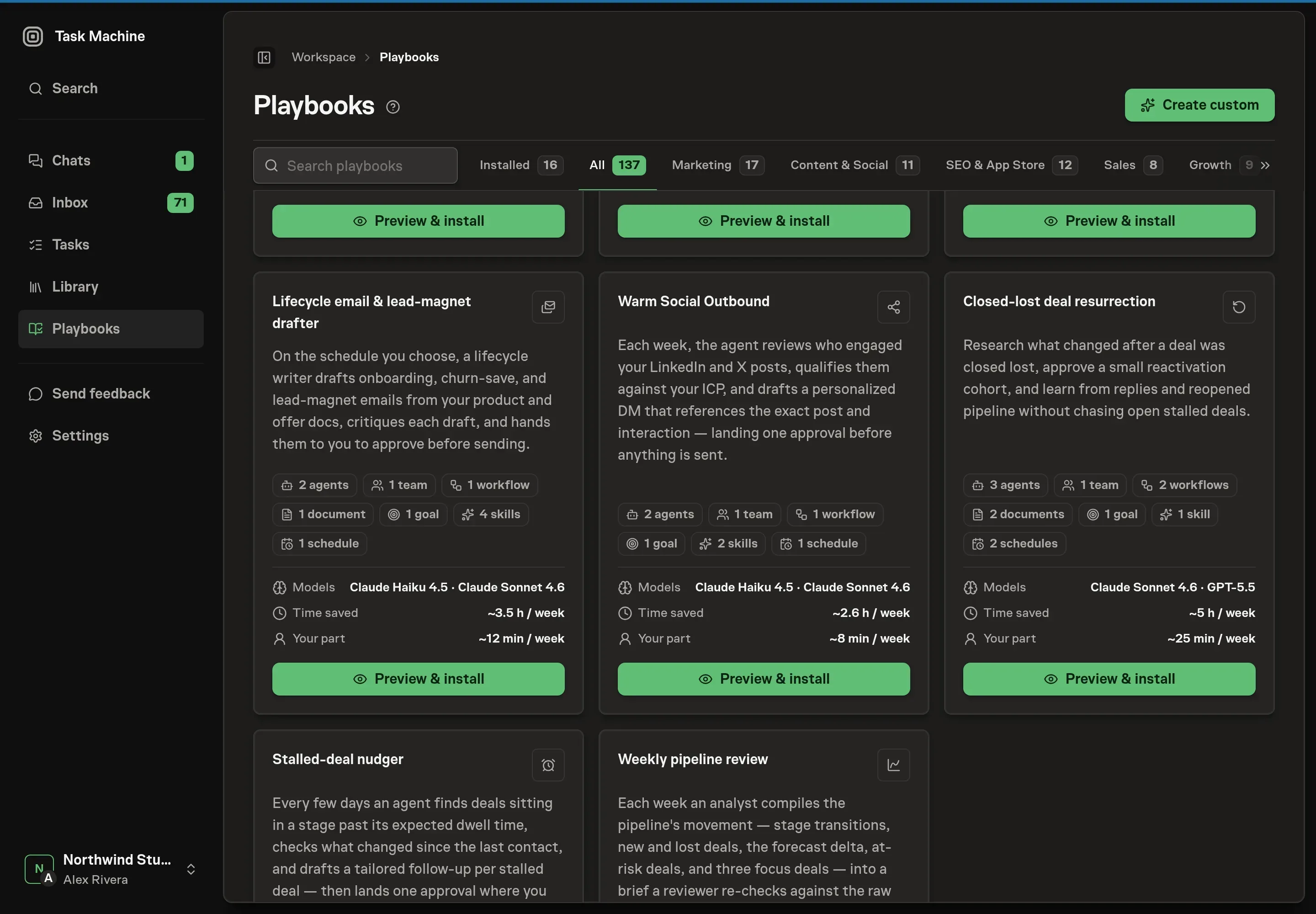Go to Inbox in the sidebar

(111, 203)
